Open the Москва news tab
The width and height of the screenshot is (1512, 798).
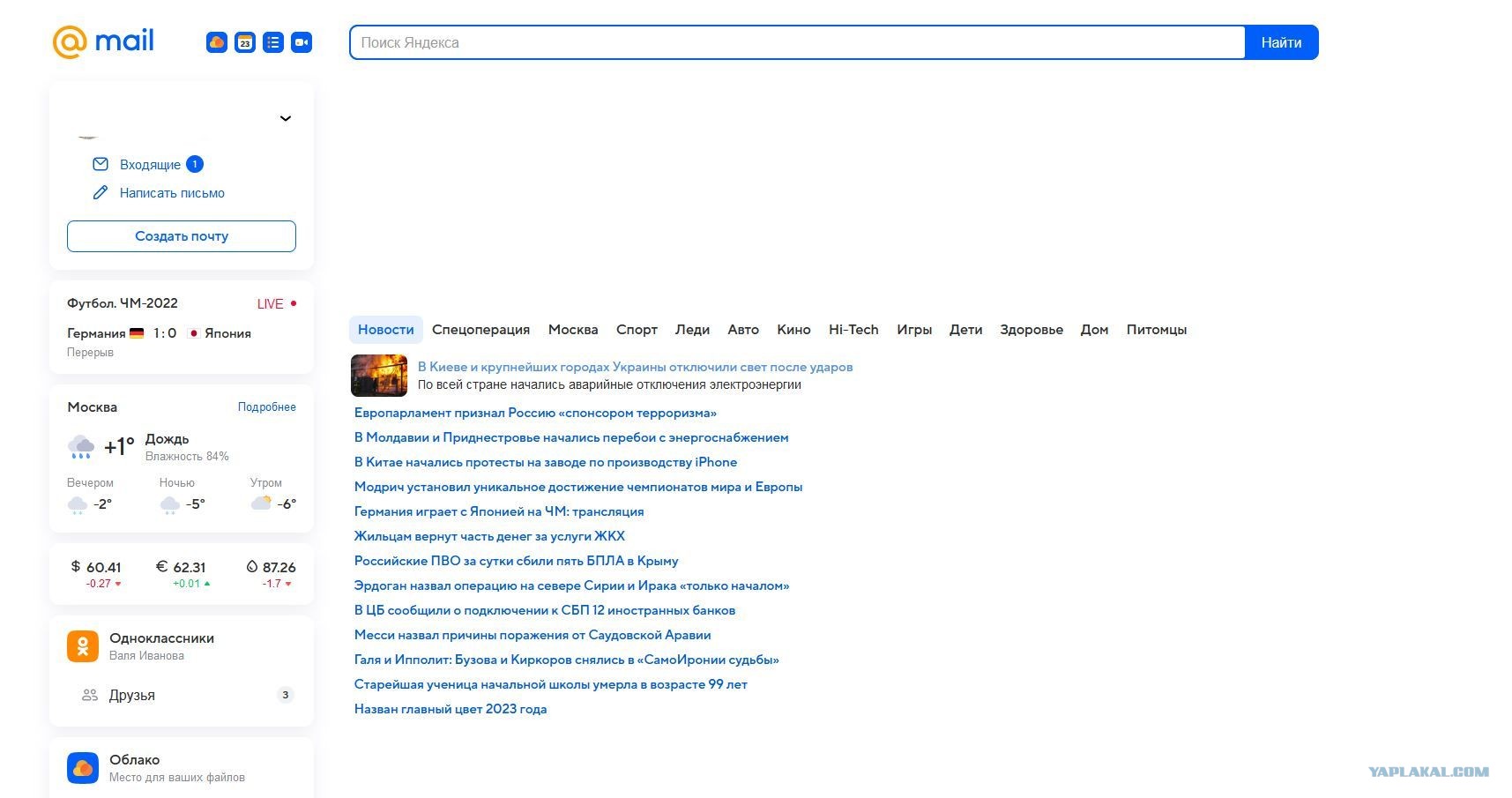coord(573,330)
